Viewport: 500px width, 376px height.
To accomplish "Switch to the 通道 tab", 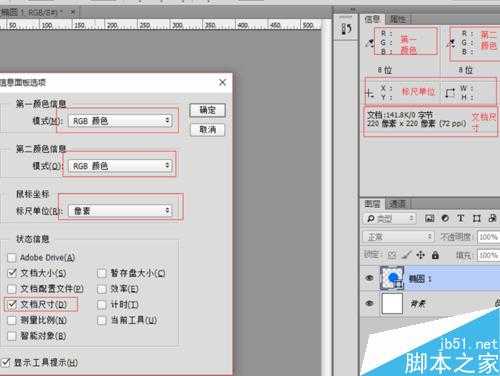I will [x=398, y=203].
